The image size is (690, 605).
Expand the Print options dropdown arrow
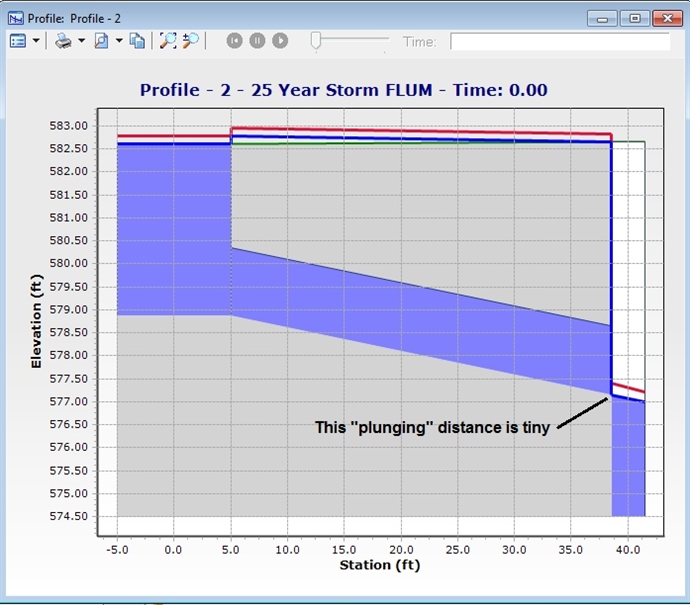coord(81,41)
